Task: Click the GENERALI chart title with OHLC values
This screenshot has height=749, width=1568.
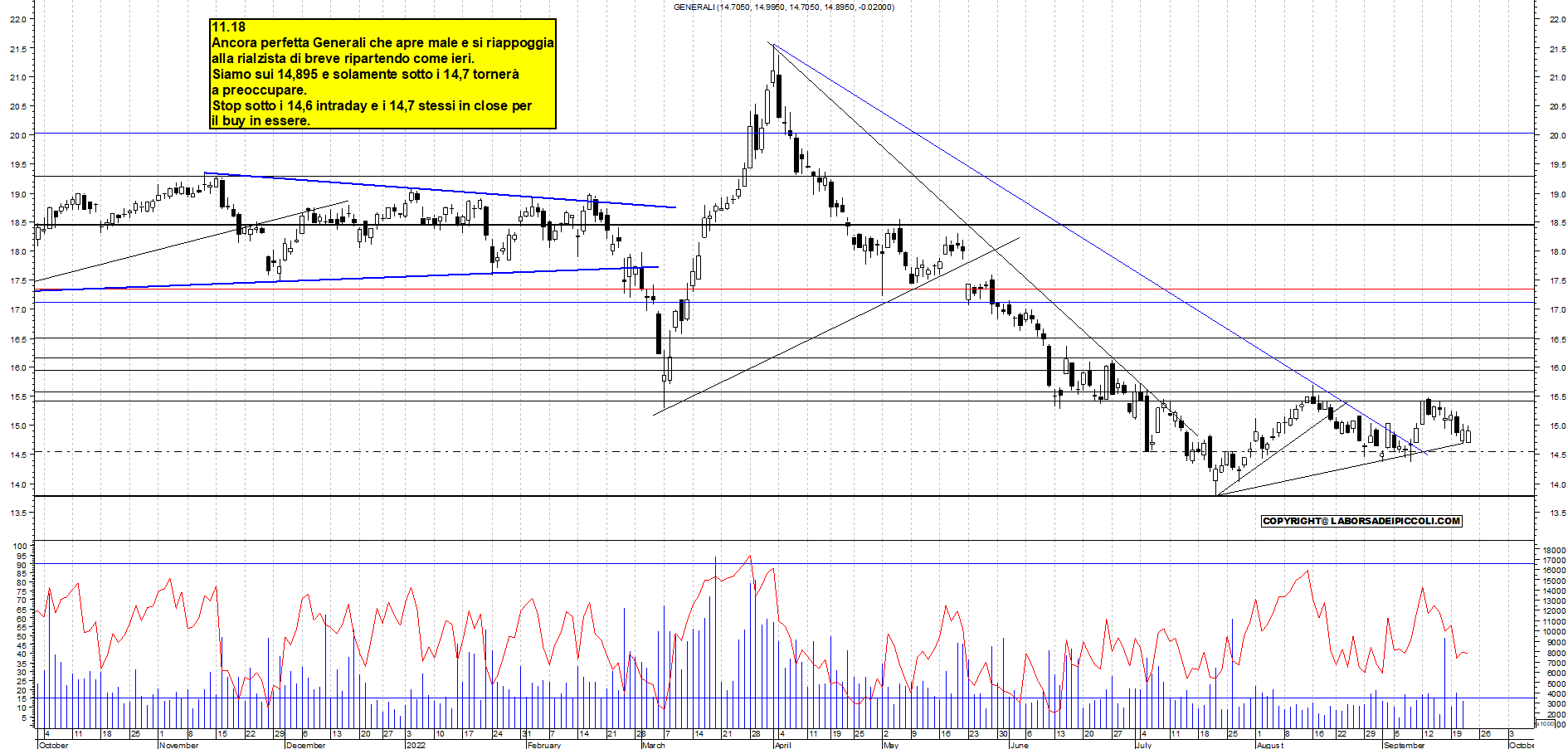Action: pos(784,7)
